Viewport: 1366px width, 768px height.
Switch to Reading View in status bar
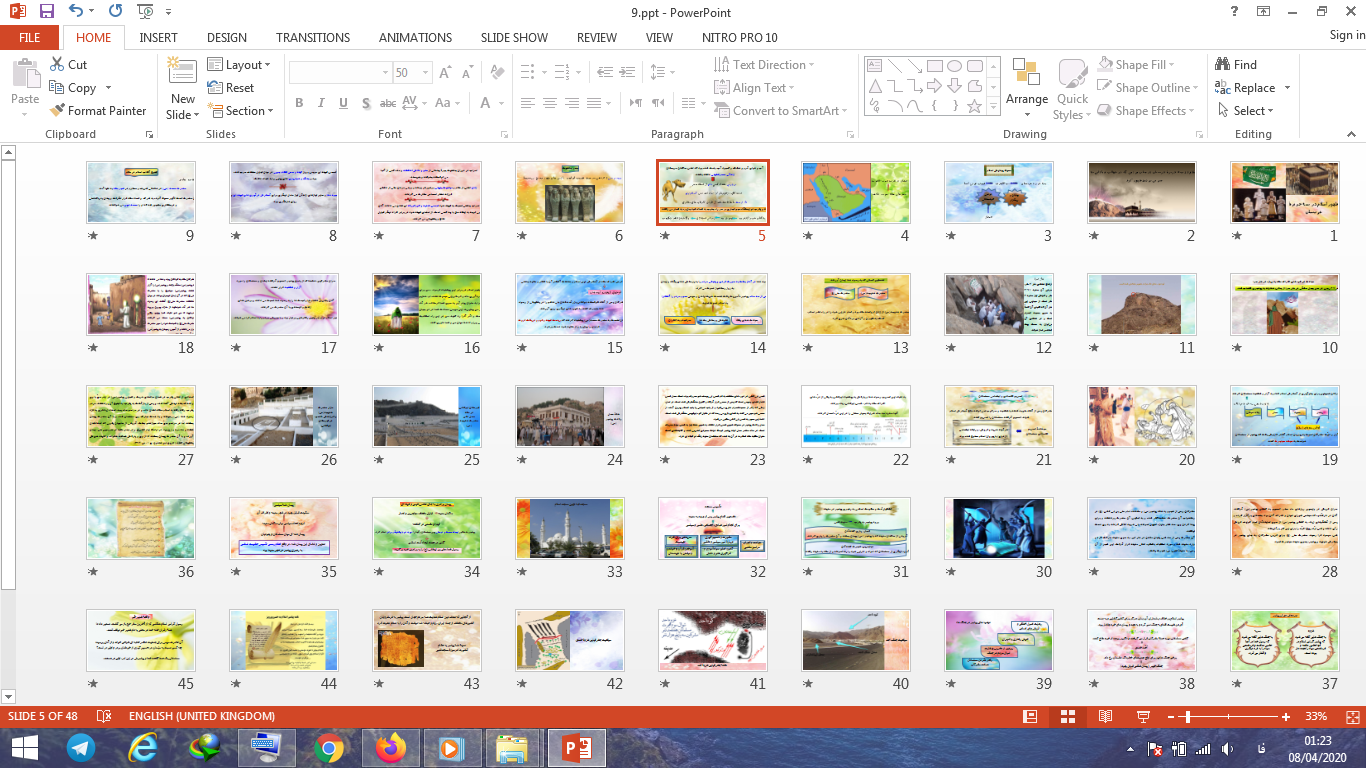click(1105, 716)
